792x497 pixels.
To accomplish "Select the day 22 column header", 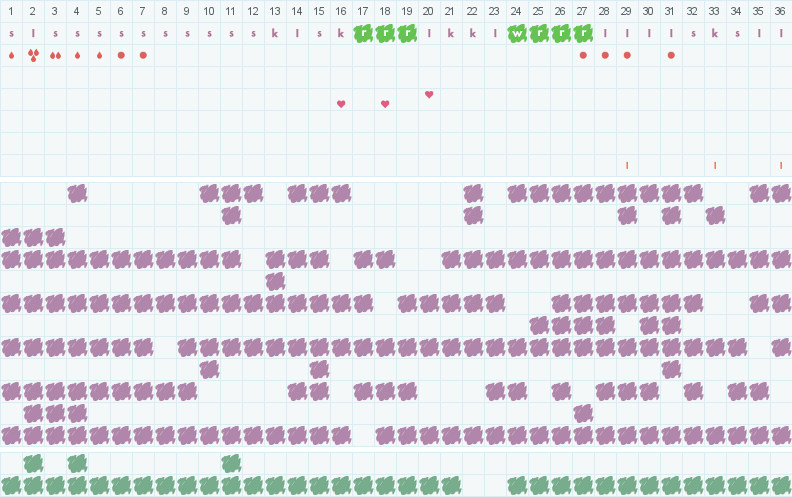I will click(x=473, y=11).
